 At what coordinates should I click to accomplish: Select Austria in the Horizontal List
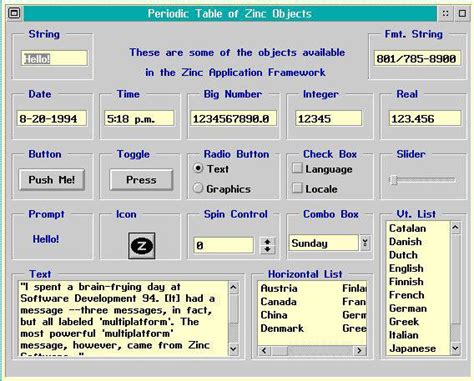279,288
